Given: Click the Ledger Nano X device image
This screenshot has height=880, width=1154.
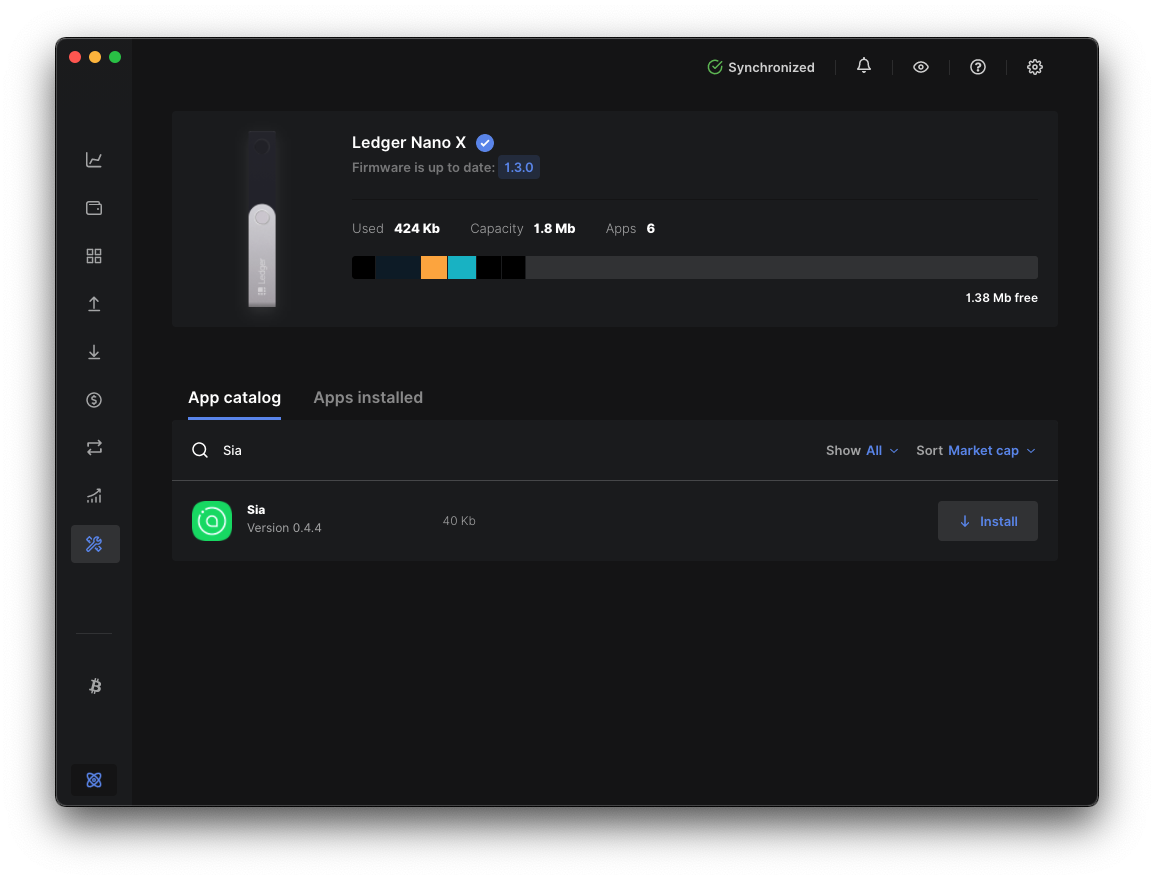Looking at the screenshot, I should [x=262, y=219].
